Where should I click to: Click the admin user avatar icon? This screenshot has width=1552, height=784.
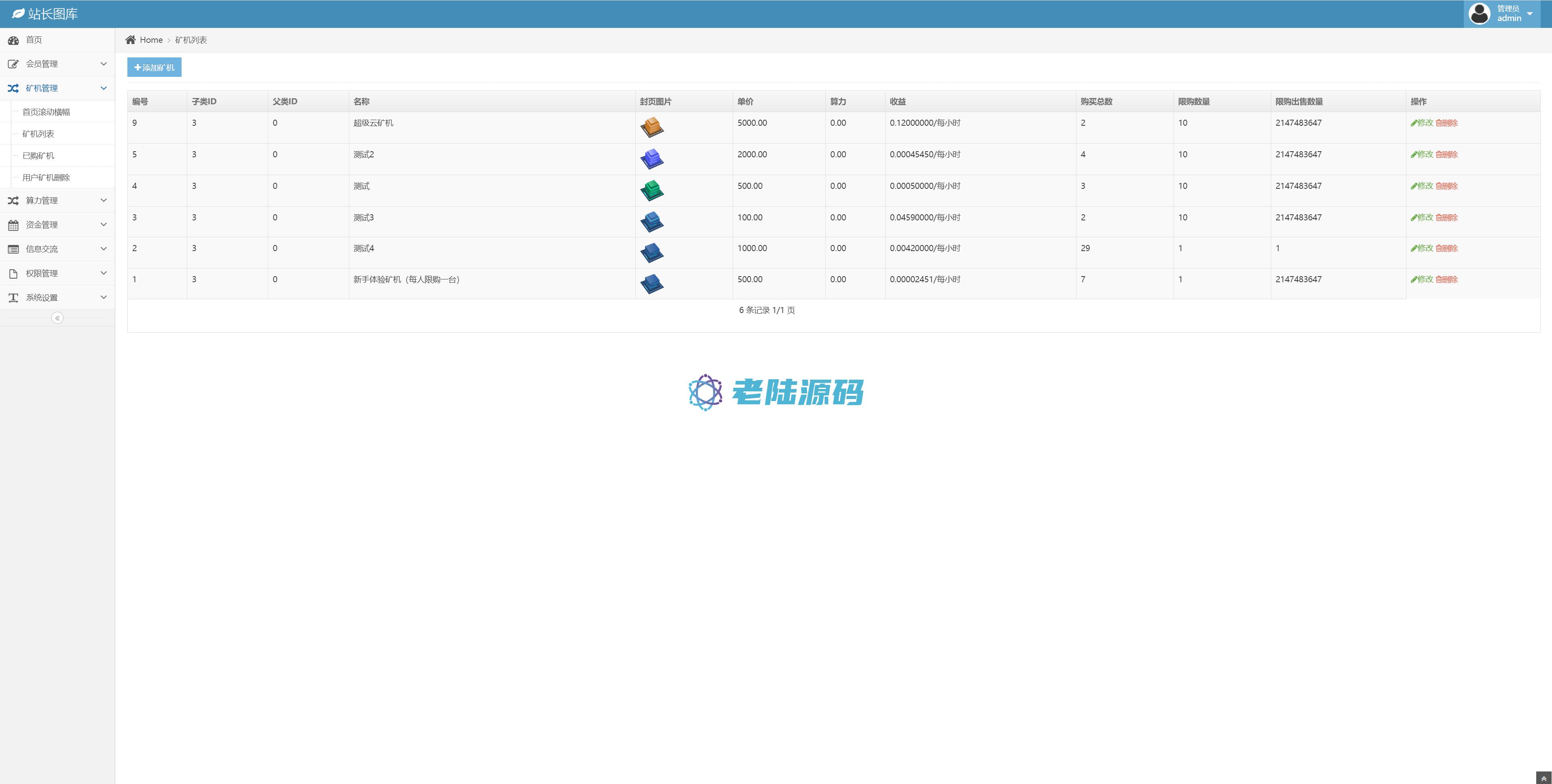click(1479, 13)
